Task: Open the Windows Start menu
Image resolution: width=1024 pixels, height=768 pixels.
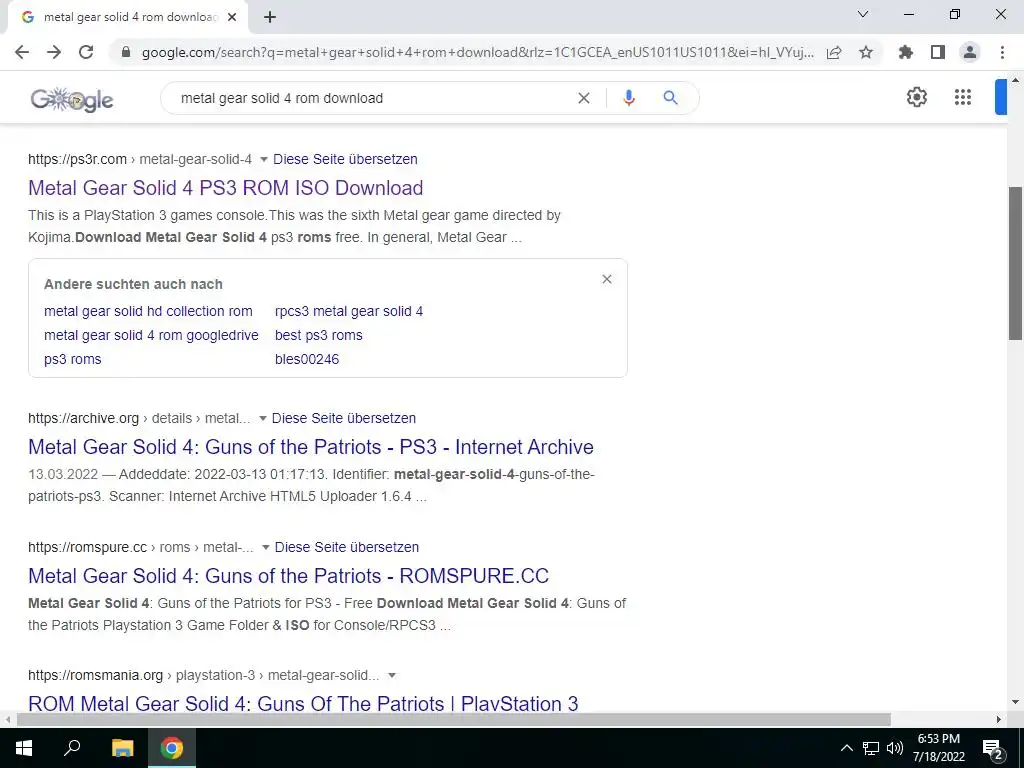Action: point(24,748)
